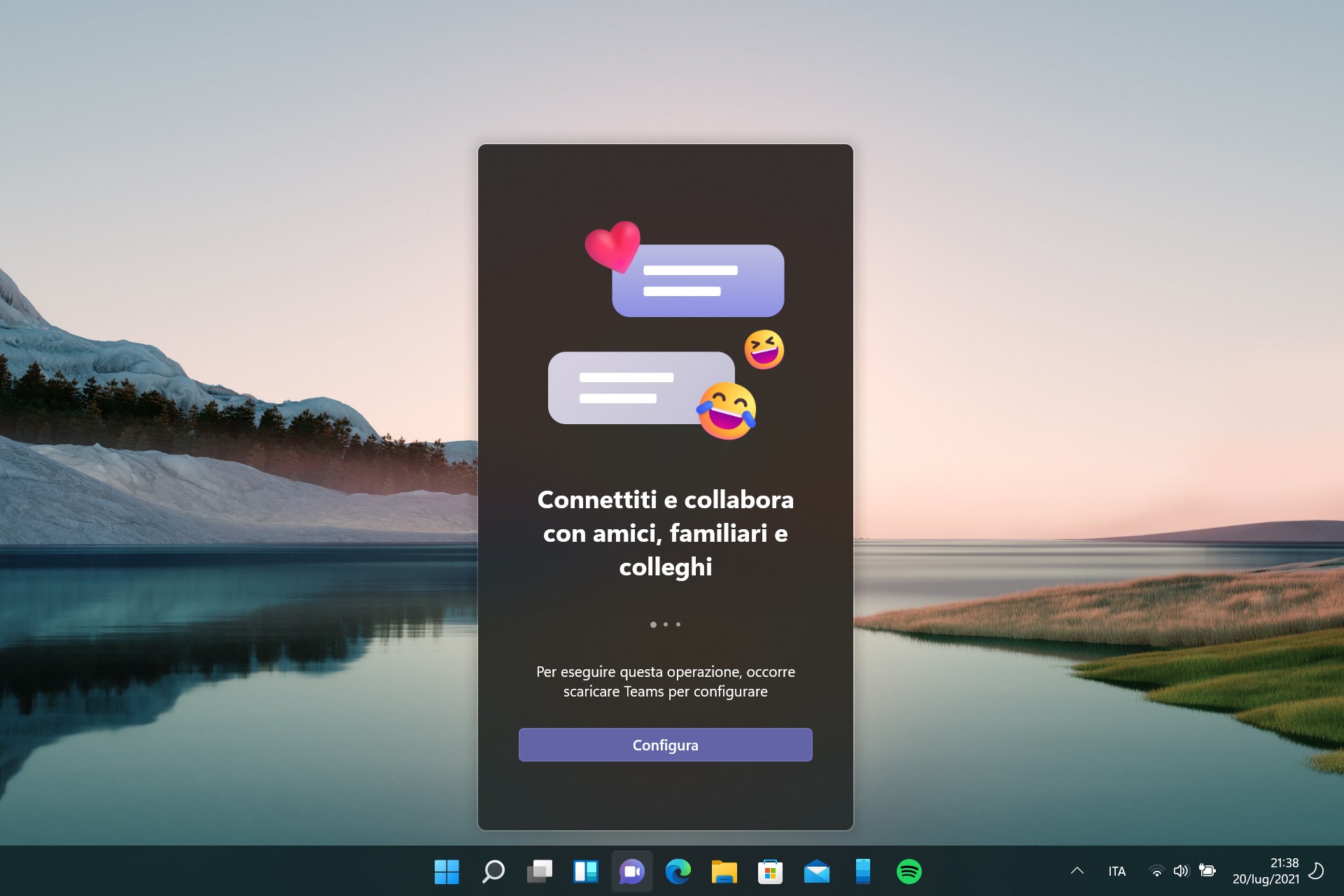Viewport: 1344px width, 896px height.
Task: Open the Mail app from taskbar
Action: click(816, 871)
